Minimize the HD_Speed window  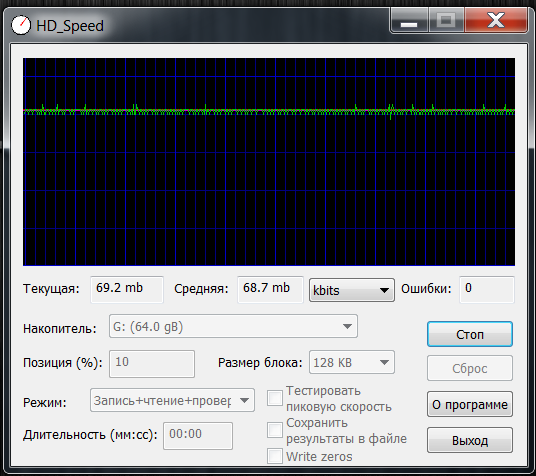(409, 21)
